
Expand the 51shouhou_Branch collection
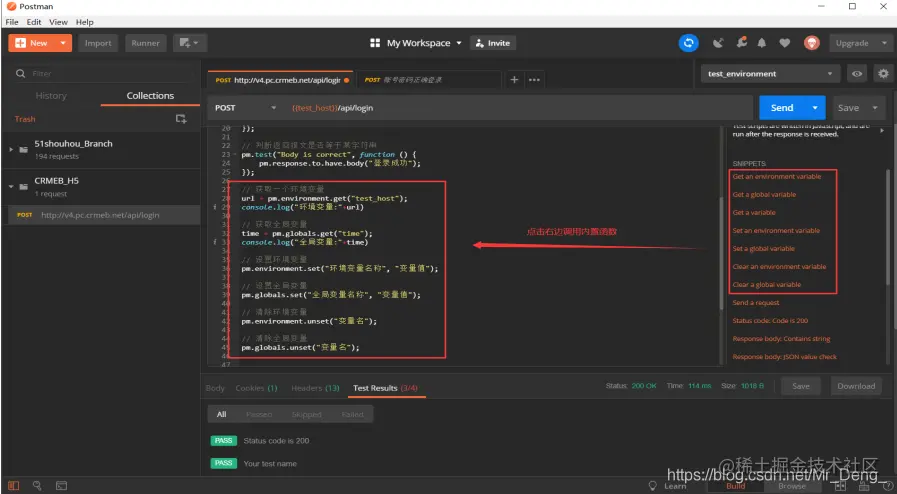coord(11,149)
